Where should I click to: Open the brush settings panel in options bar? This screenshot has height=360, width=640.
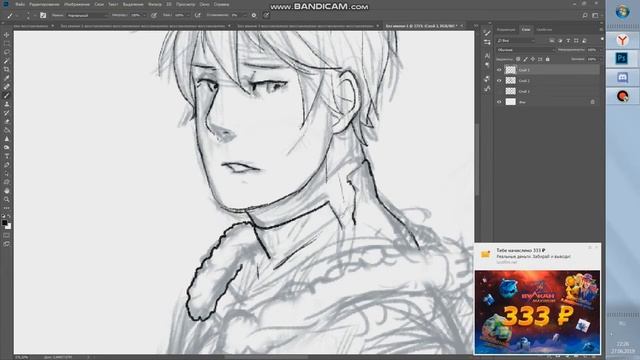(43, 15)
